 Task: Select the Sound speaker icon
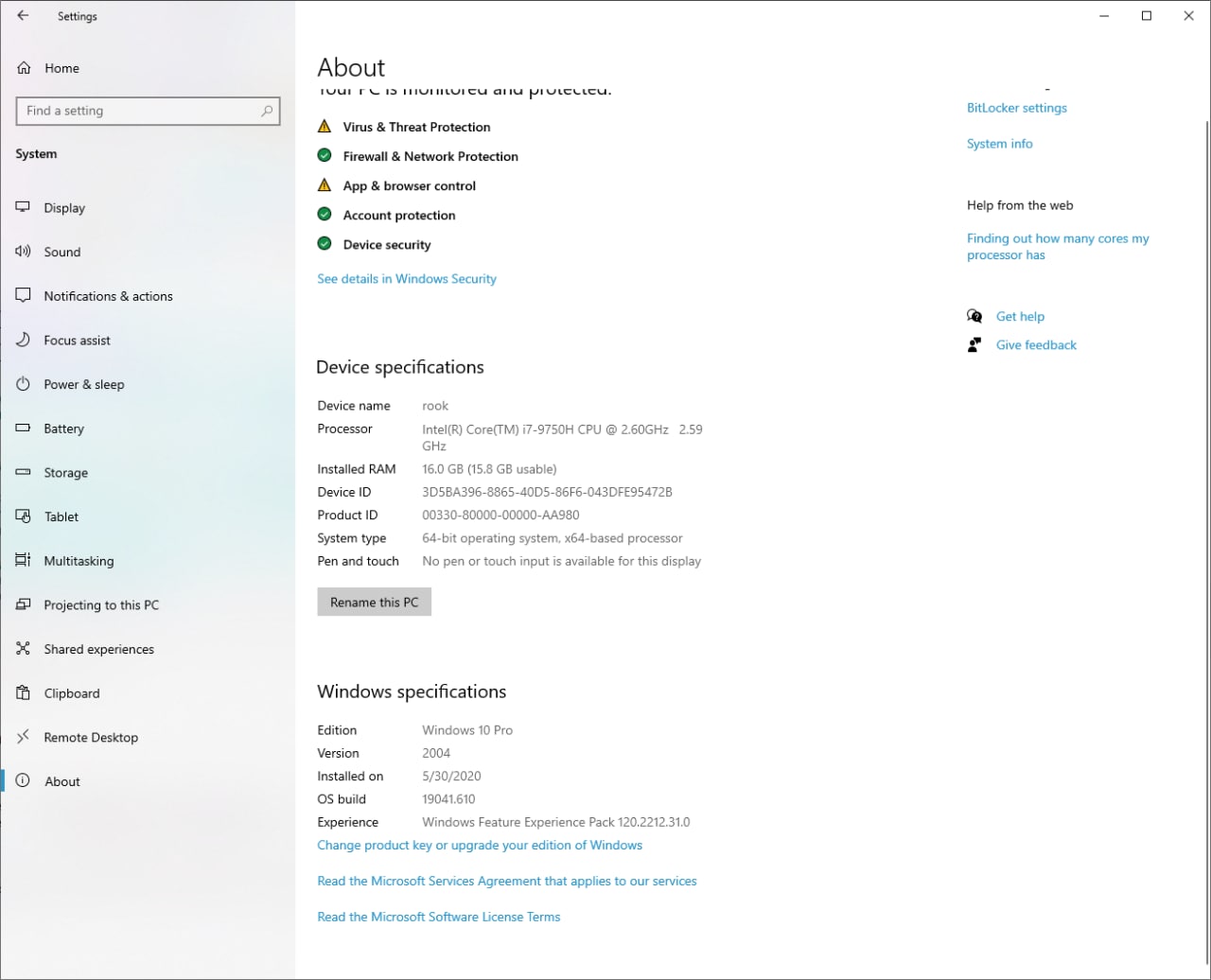[x=24, y=252]
